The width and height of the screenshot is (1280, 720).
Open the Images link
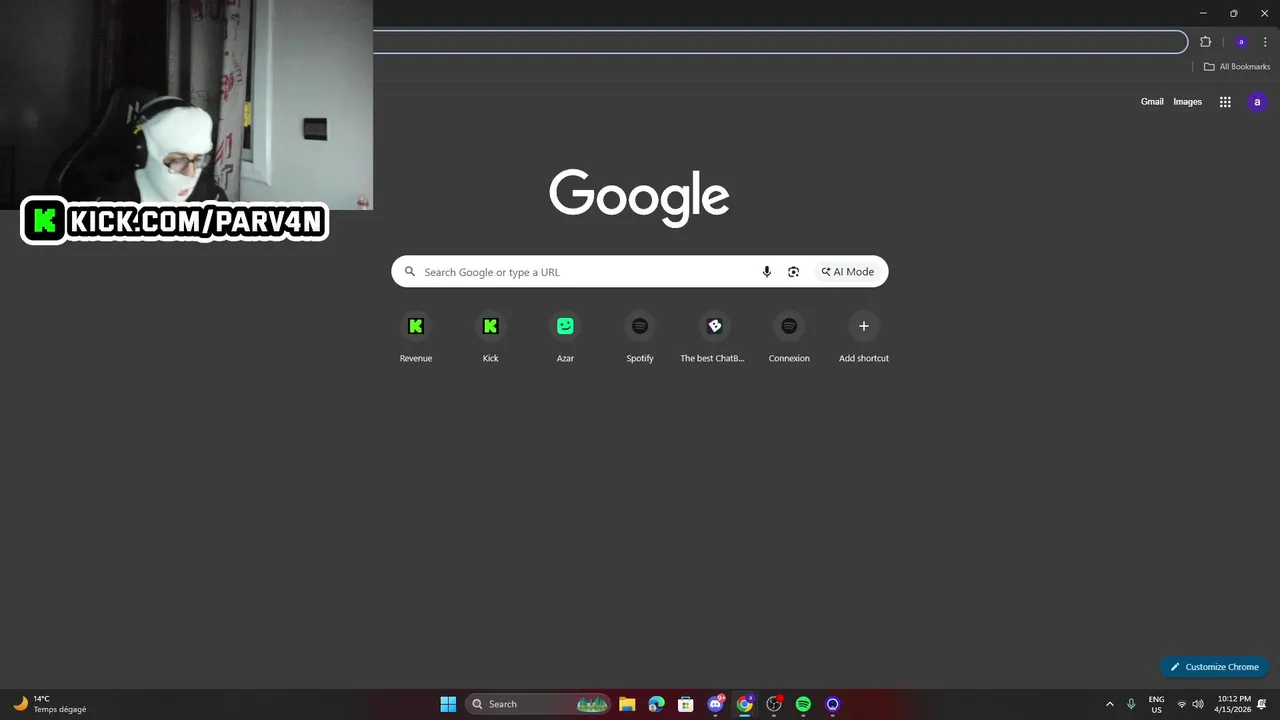coord(1187,102)
